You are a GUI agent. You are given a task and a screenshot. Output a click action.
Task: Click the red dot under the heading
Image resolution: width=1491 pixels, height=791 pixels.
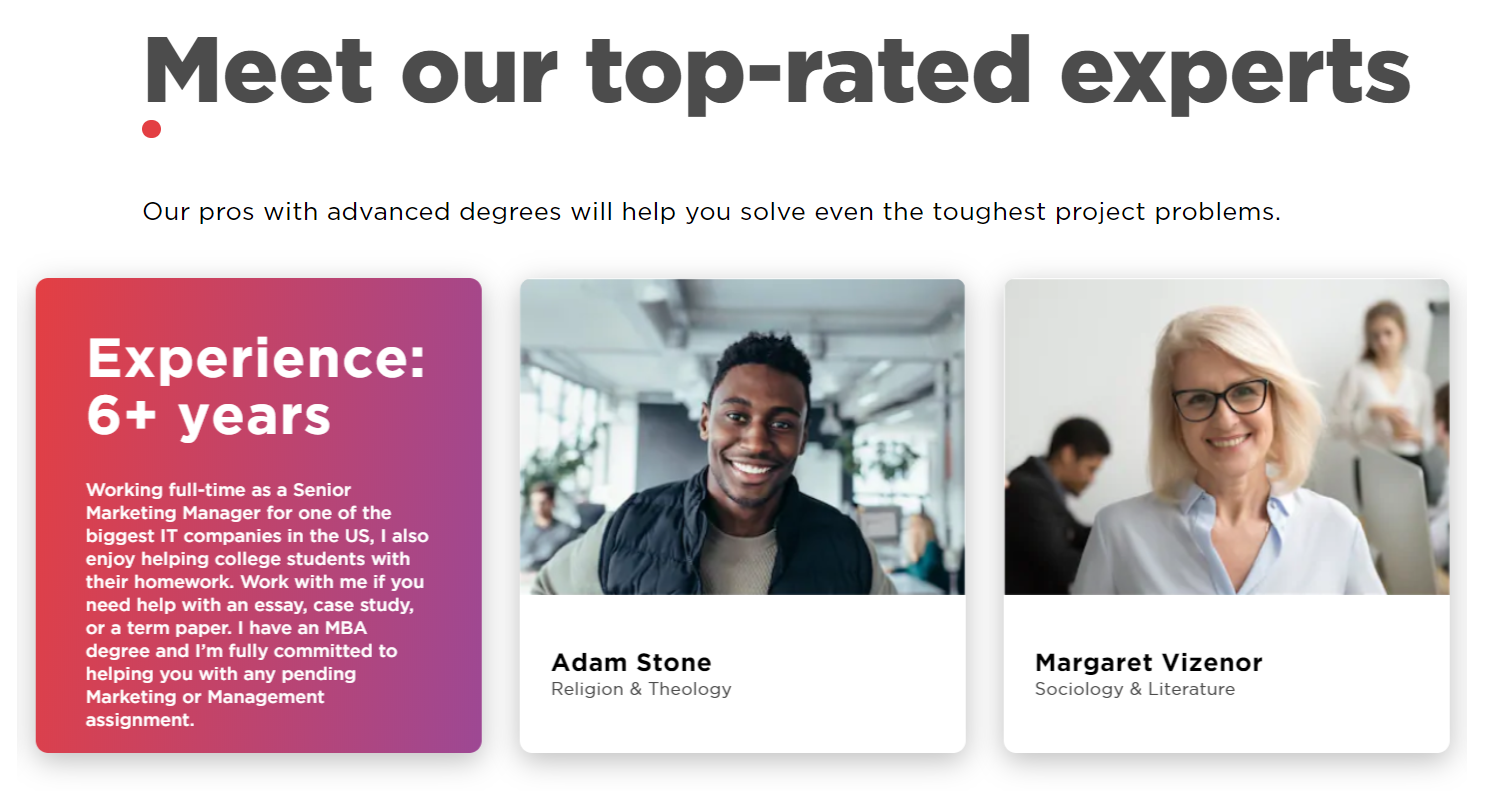point(152,128)
